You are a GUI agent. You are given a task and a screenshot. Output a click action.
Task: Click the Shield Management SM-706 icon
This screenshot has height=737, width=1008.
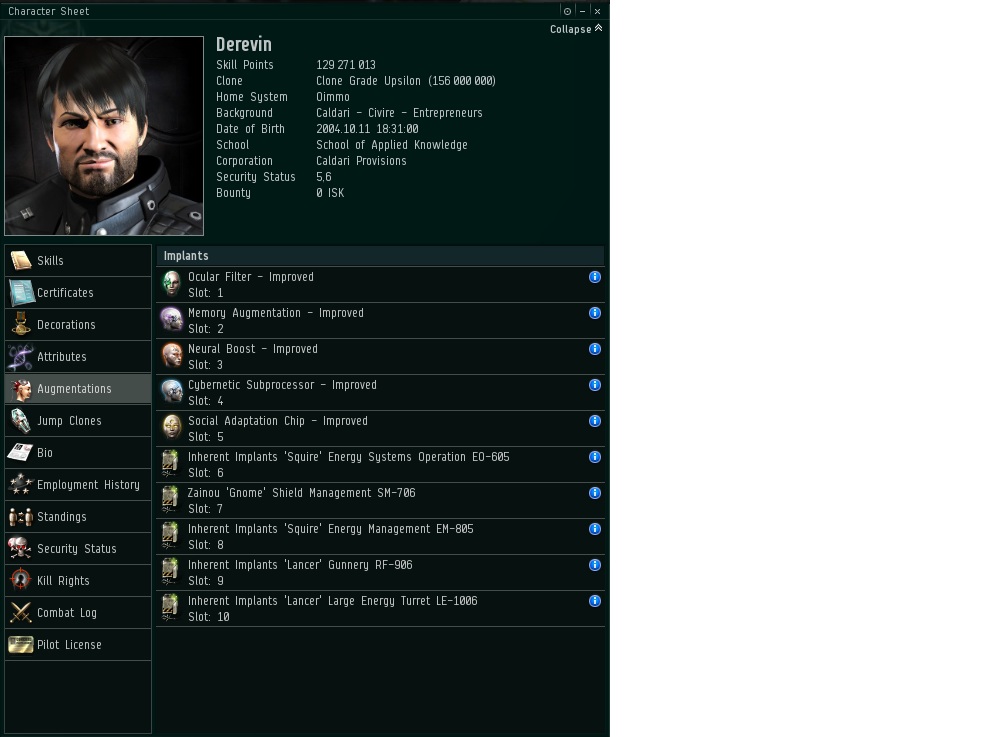point(171,500)
